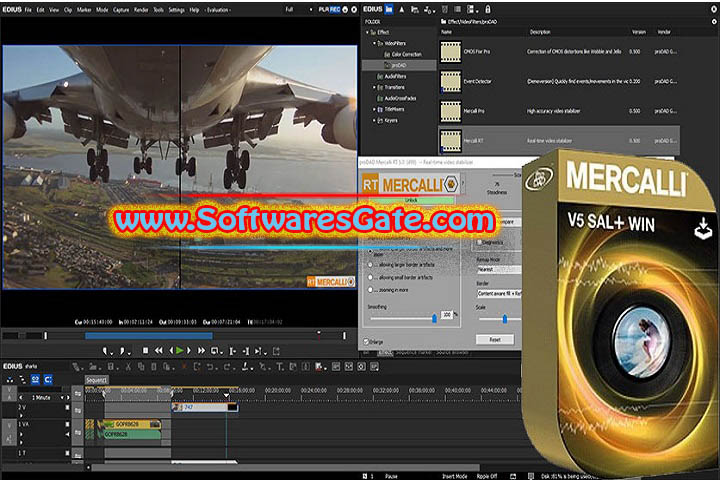Sort effects by Description column header
Image resolution: width=720 pixels, height=480 pixels.
540,32
